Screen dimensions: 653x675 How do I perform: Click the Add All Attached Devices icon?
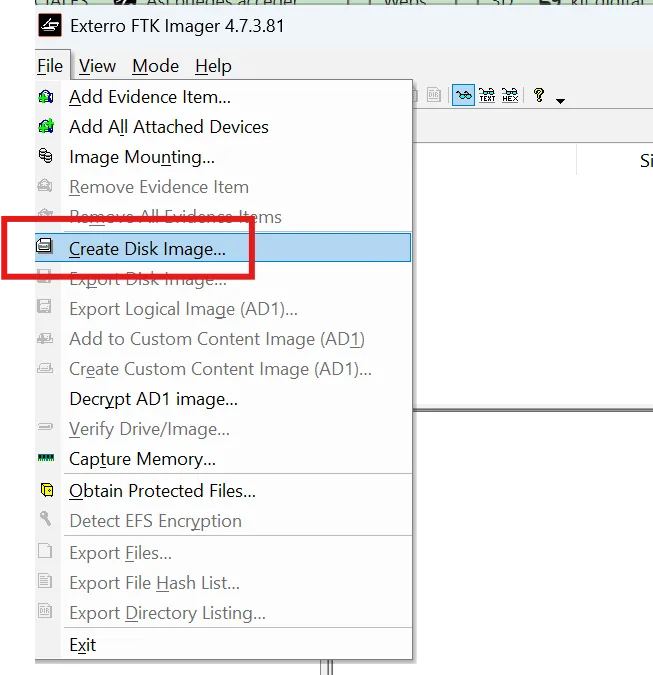pos(46,127)
